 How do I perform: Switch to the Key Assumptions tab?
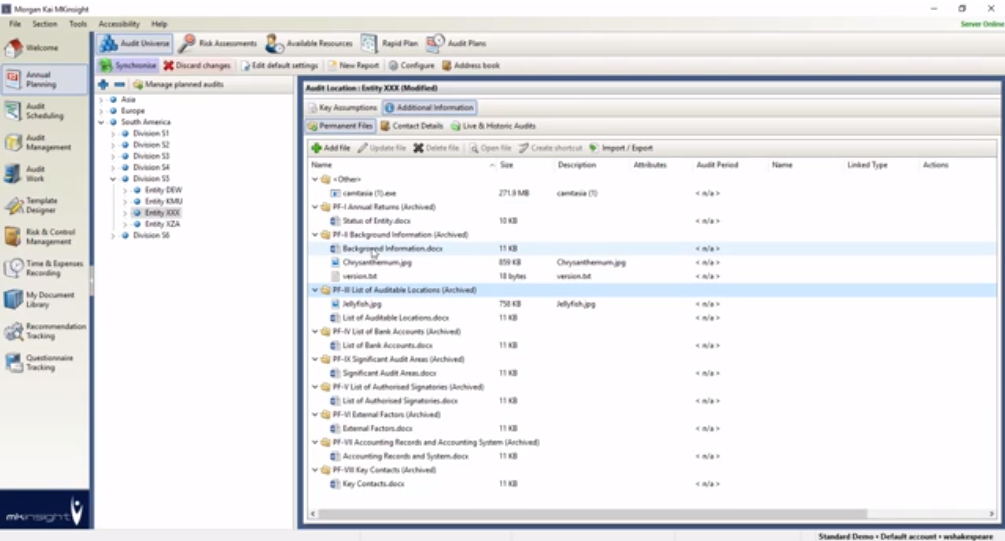[x=342, y=107]
